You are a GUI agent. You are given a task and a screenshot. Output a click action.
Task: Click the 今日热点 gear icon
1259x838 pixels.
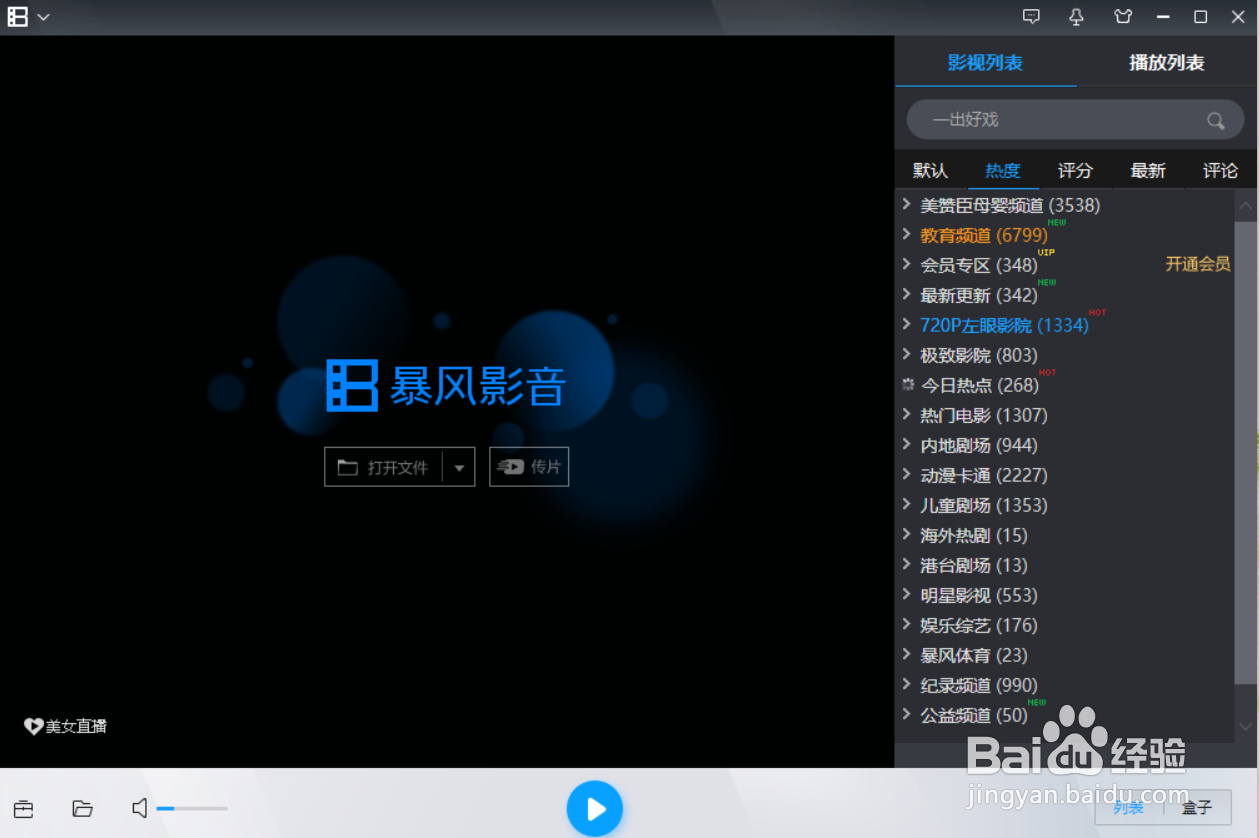point(908,385)
